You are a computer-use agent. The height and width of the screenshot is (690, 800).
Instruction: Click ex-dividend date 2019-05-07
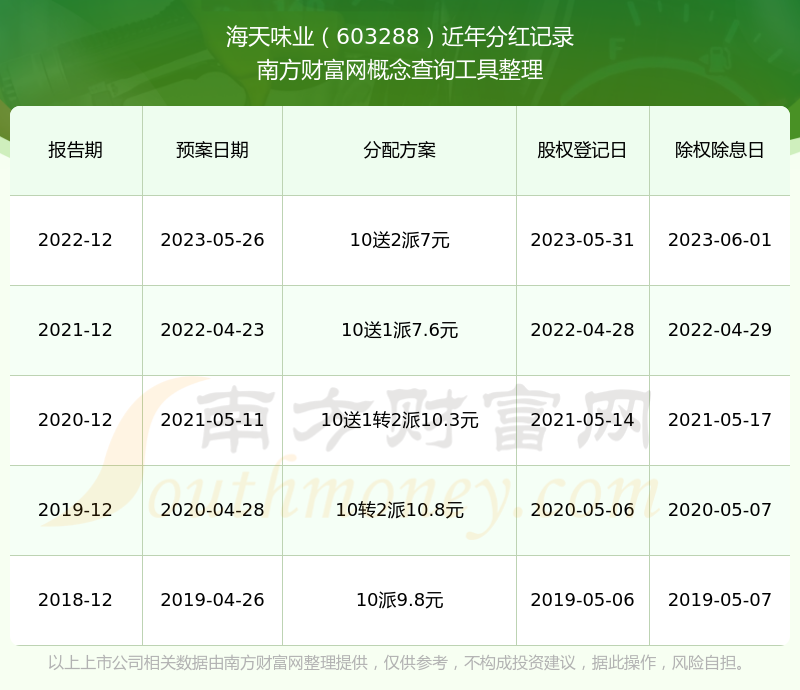tap(719, 600)
